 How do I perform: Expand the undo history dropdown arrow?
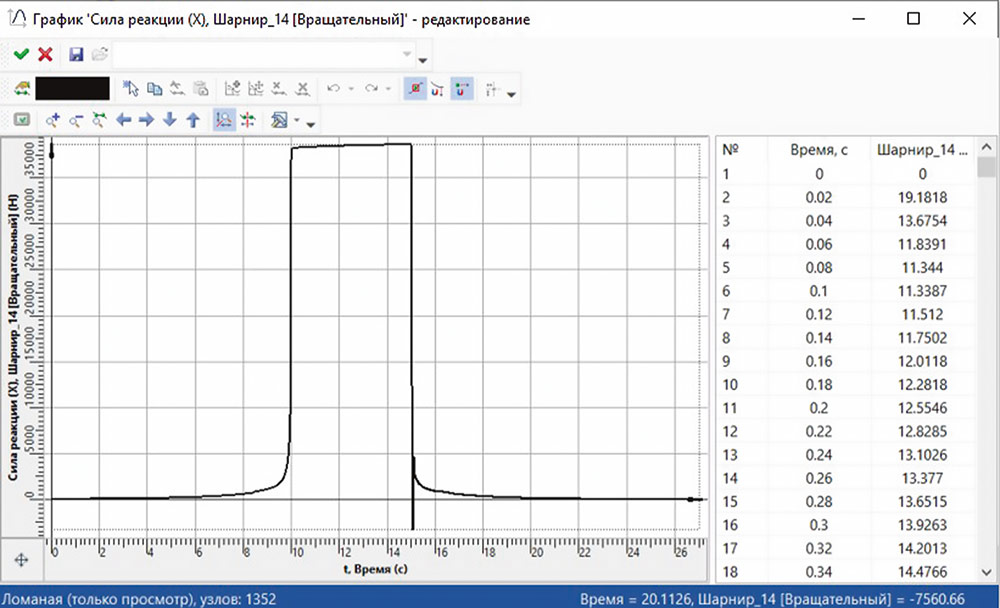[x=351, y=90]
